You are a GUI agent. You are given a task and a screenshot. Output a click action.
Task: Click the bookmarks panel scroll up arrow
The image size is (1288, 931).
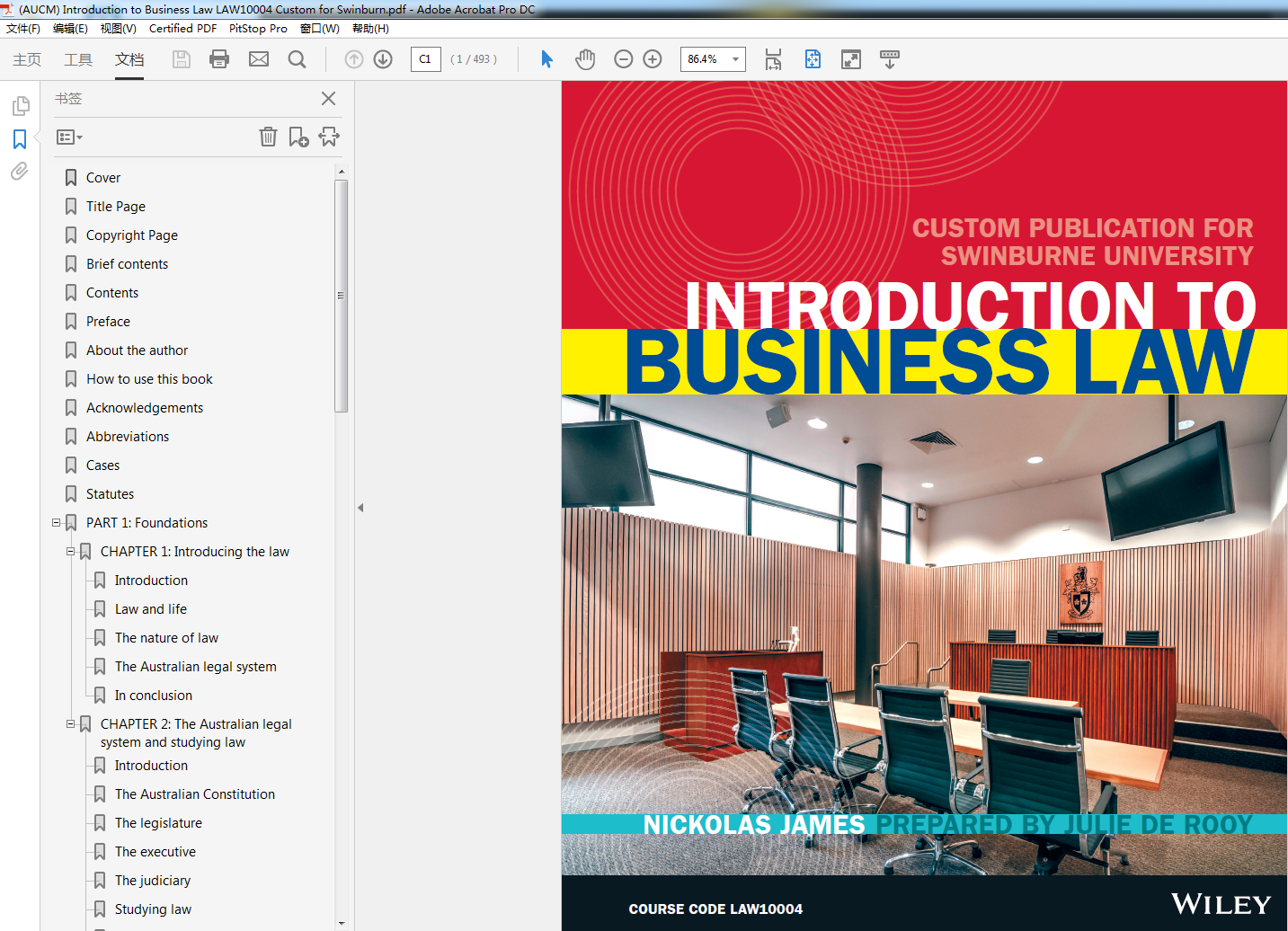pos(341,171)
